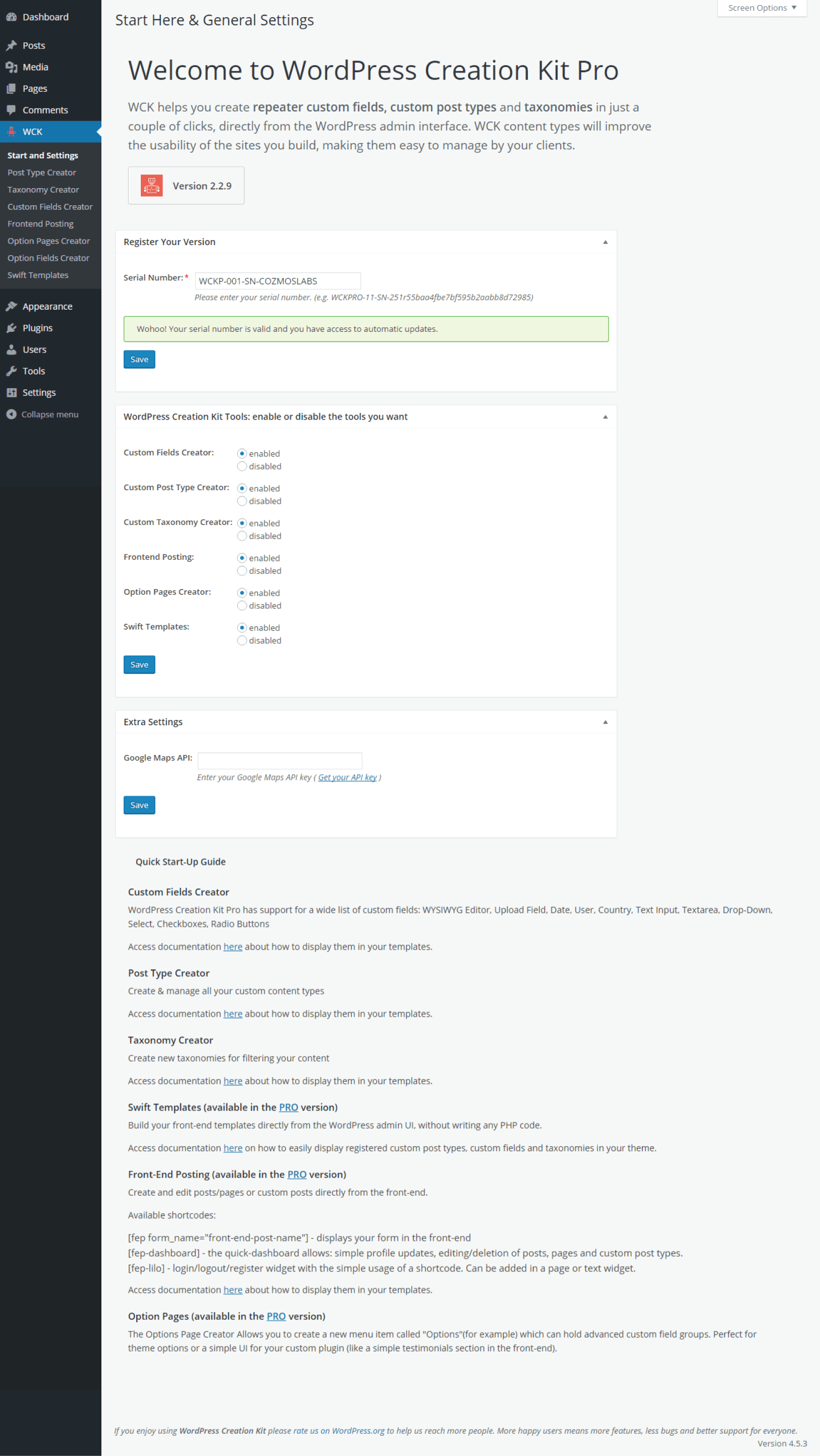Click the Pages icon in sidebar
The width and height of the screenshot is (820, 1456).
click(x=11, y=88)
